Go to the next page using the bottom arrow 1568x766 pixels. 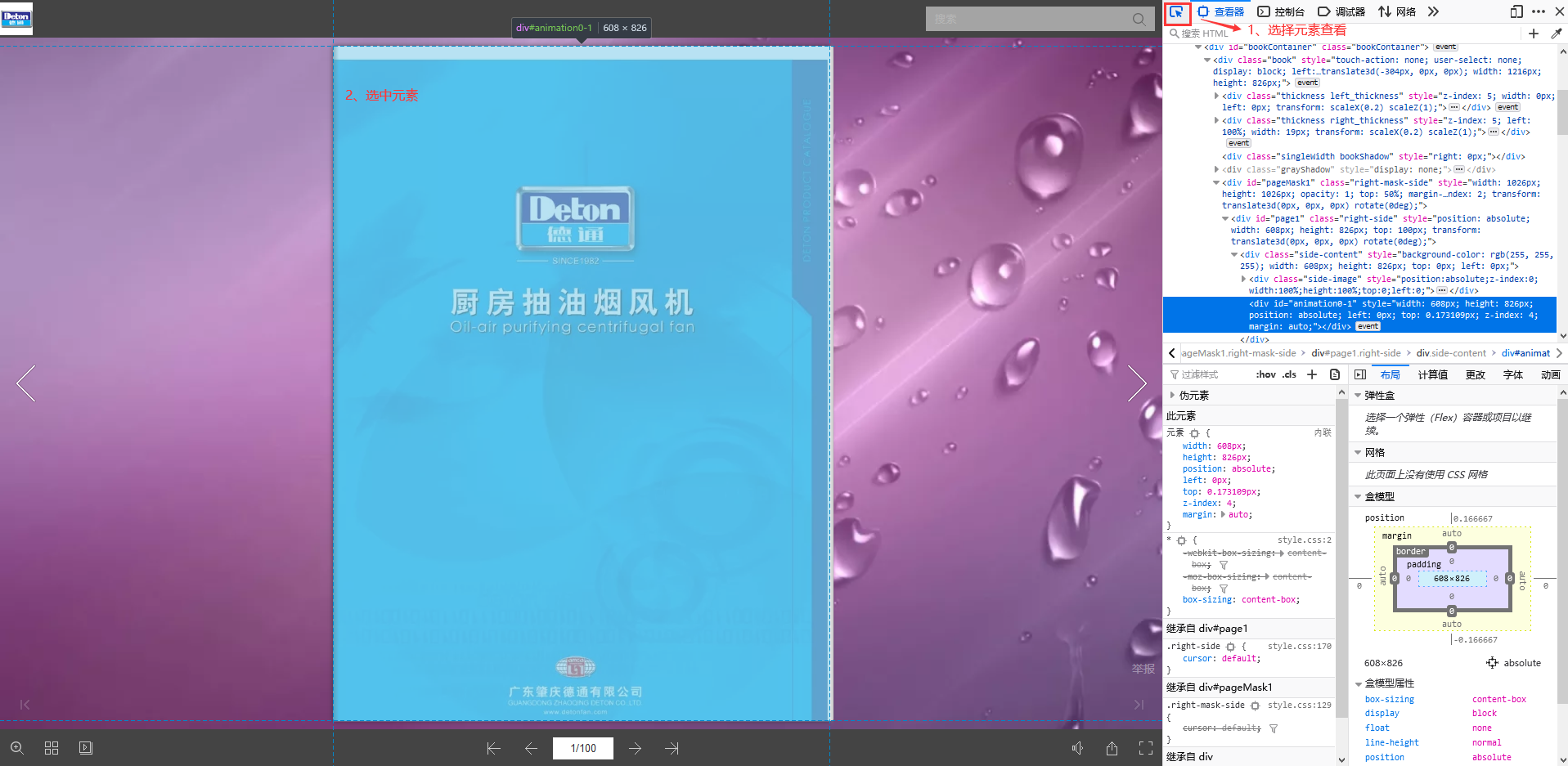tap(636, 748)
